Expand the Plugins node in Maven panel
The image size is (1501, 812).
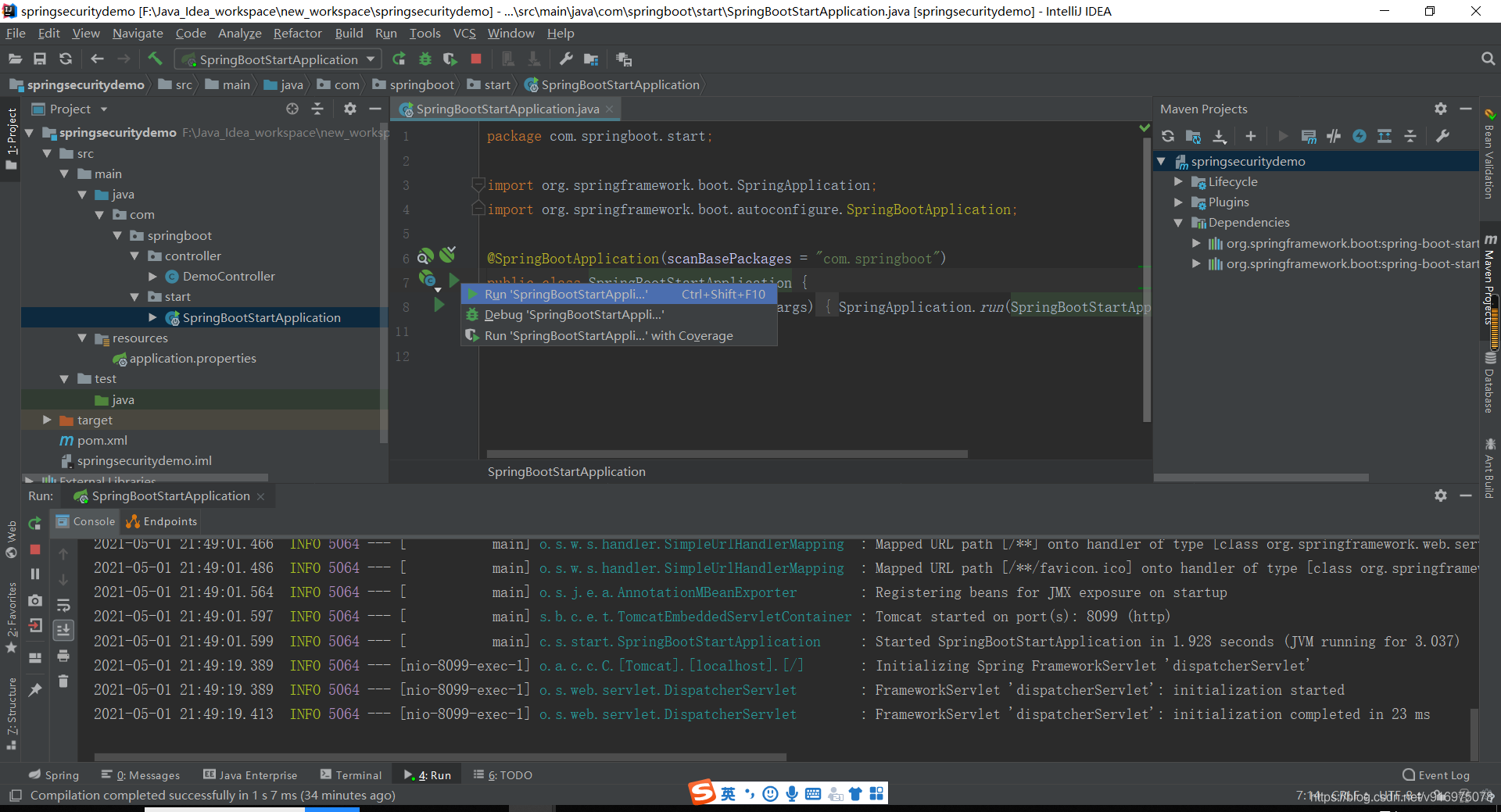tap(1178, 202)
